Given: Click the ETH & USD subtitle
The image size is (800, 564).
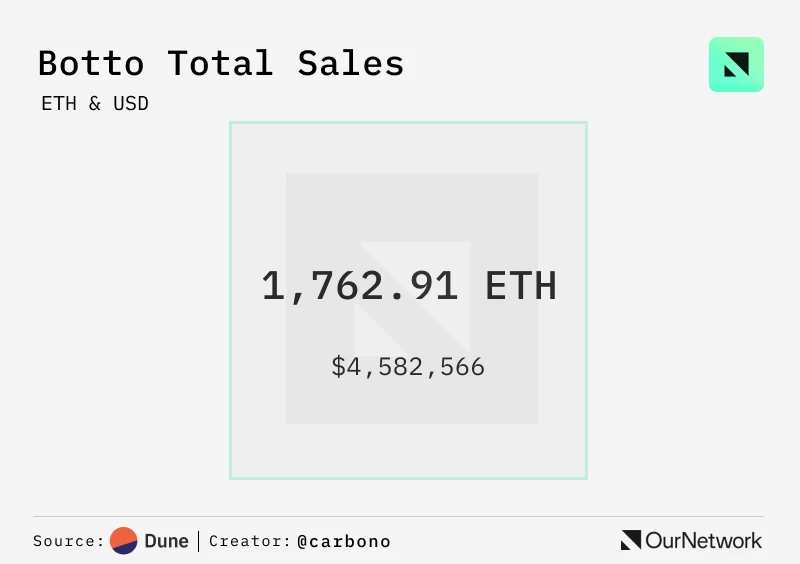Looking at the screenshot, I should coord(95,104).
